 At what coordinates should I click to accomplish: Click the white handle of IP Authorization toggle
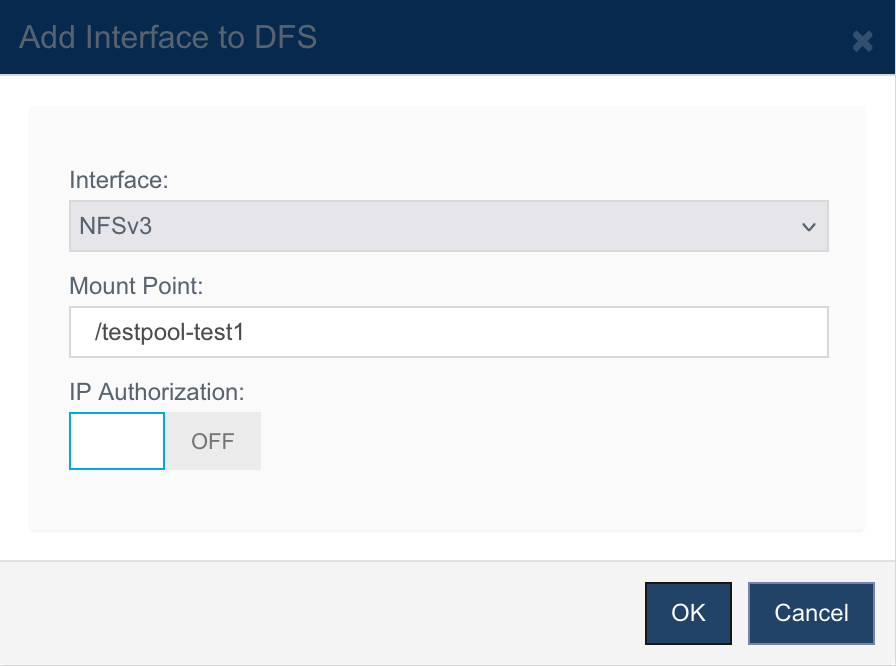[117, 441]
